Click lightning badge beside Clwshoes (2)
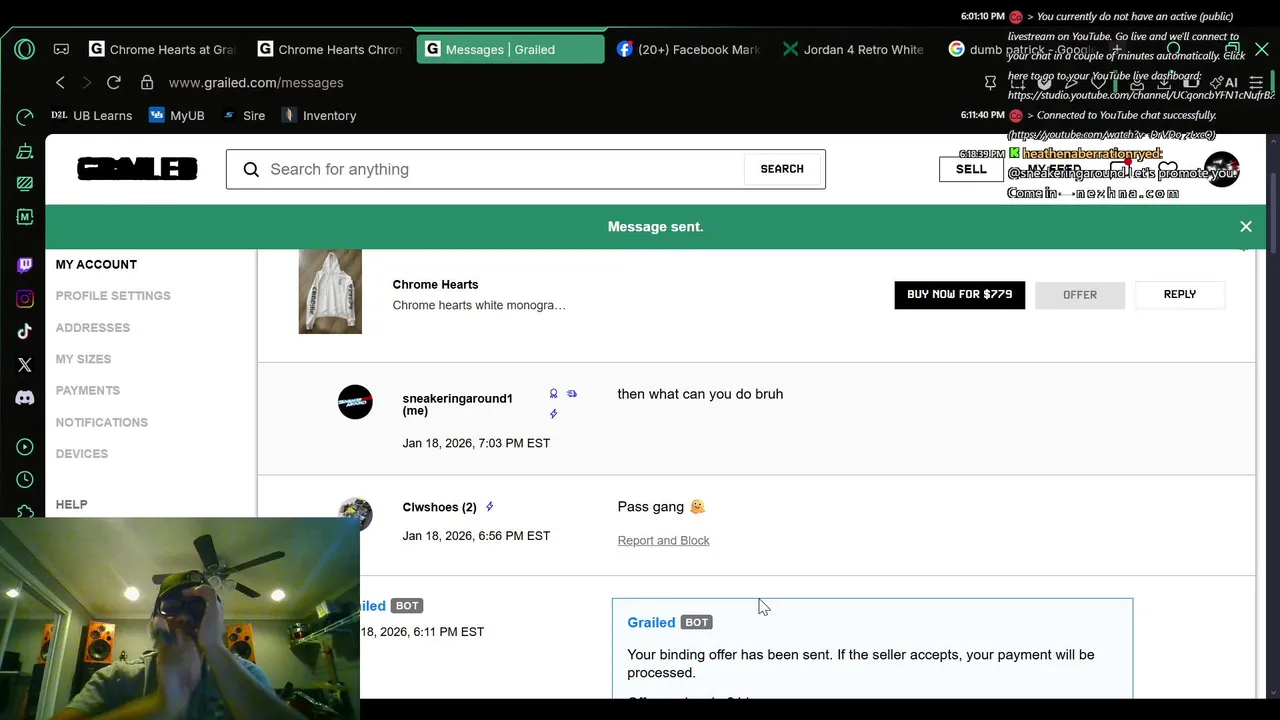 point(489,507)
